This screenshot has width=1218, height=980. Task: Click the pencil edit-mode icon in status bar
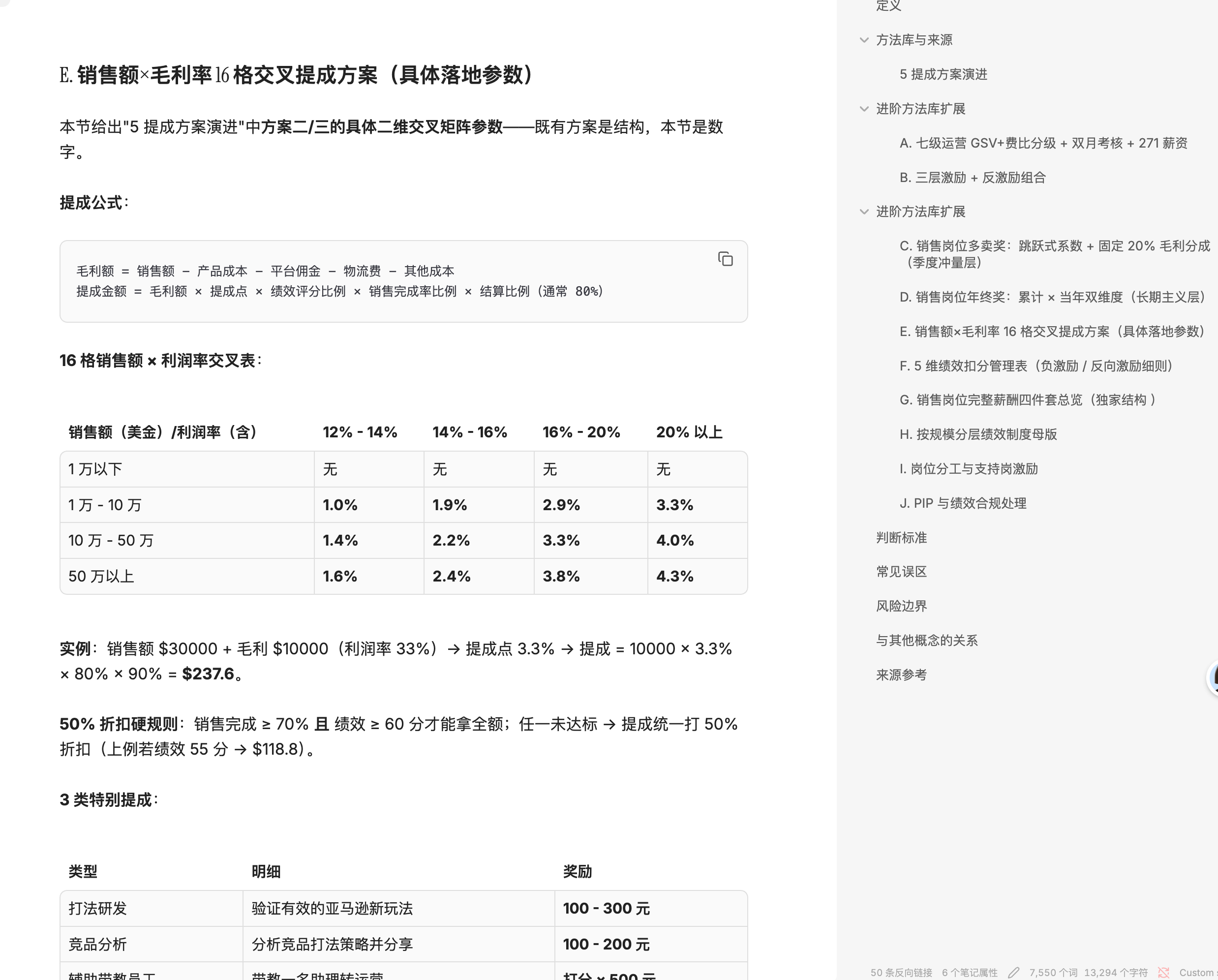(x=1013, y=972)
